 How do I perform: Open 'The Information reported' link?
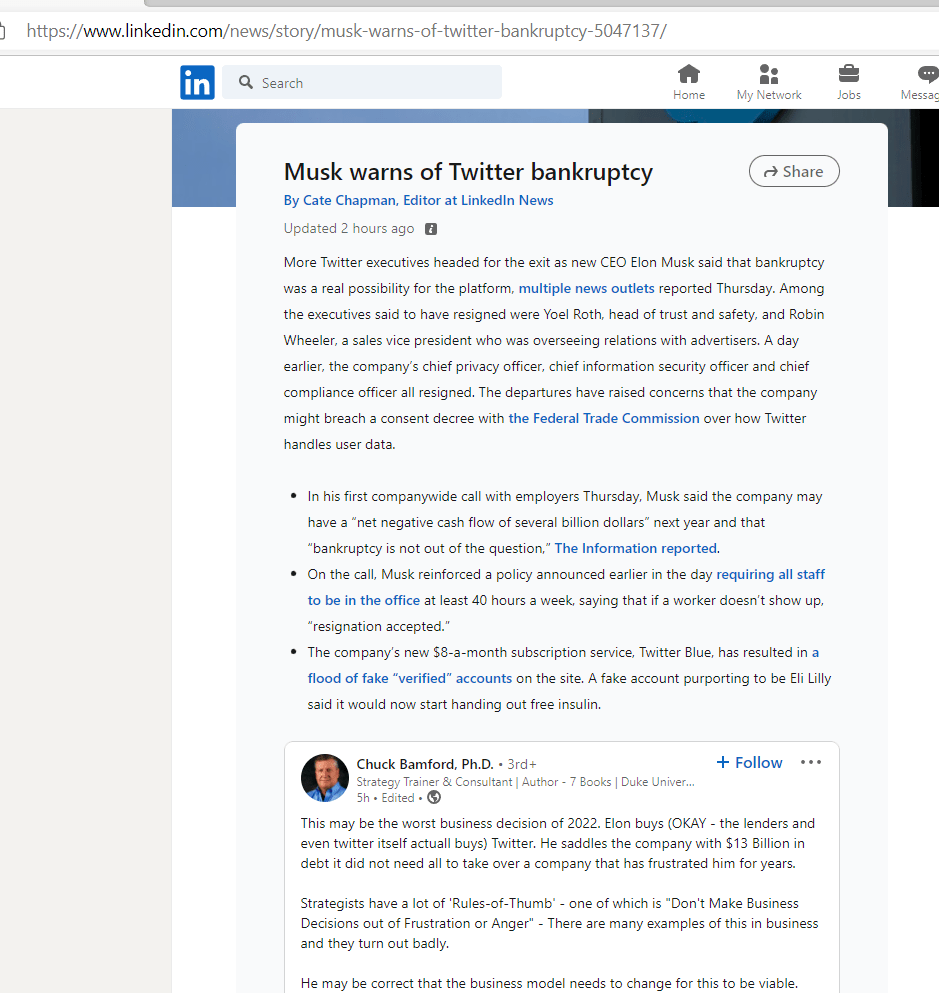click(635, 549)
